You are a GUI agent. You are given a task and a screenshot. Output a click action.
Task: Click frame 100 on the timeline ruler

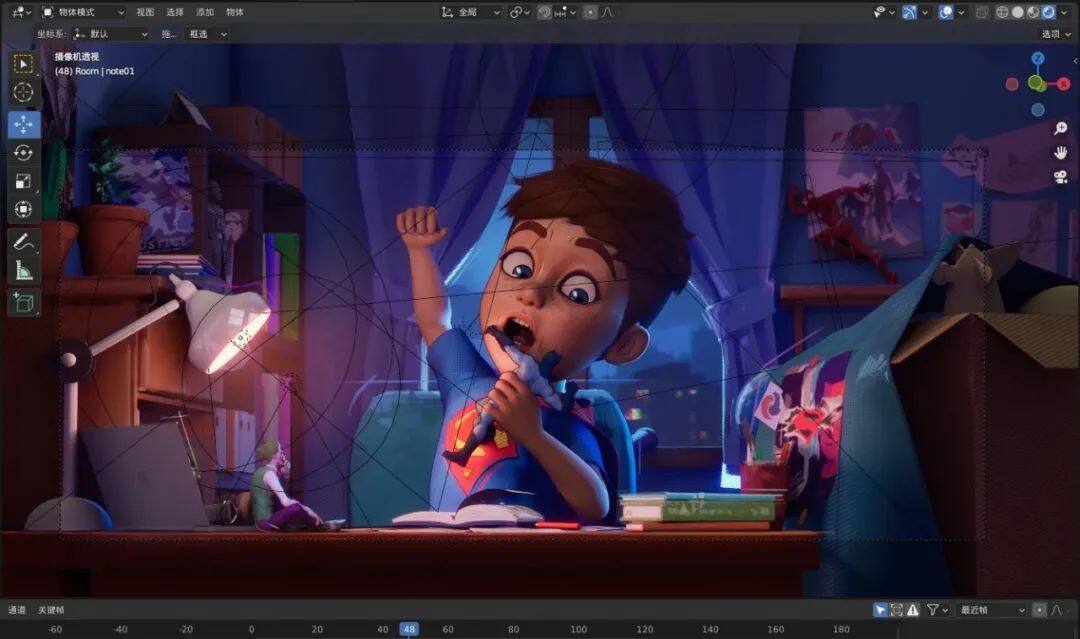[x=579, y=629]
